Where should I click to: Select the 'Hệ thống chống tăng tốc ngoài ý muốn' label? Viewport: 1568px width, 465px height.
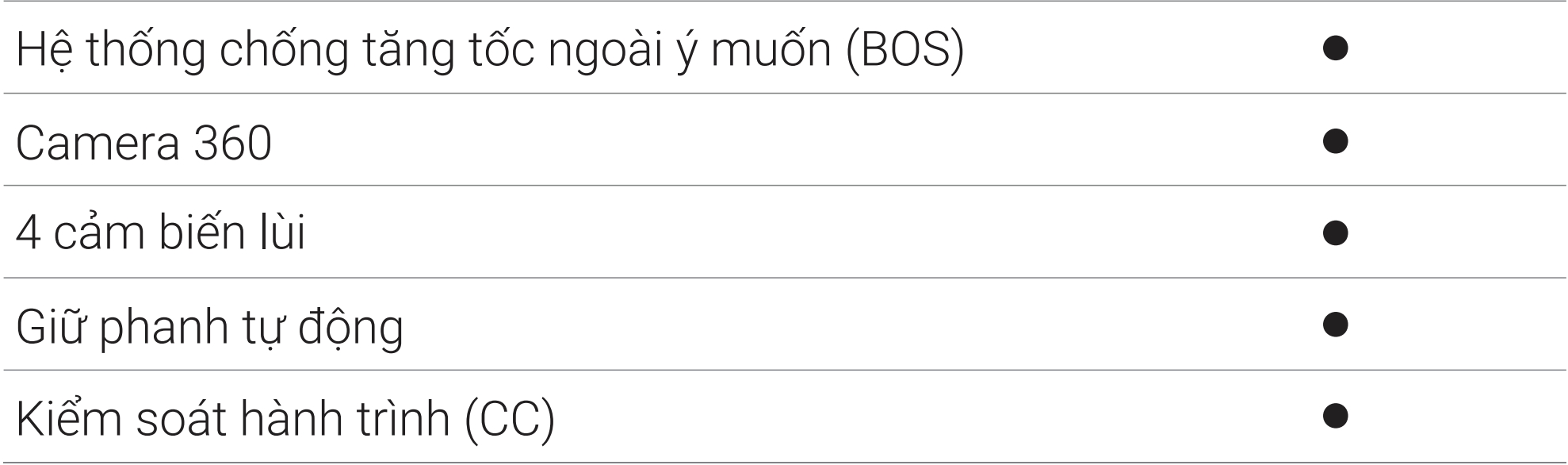pos(428,51)
